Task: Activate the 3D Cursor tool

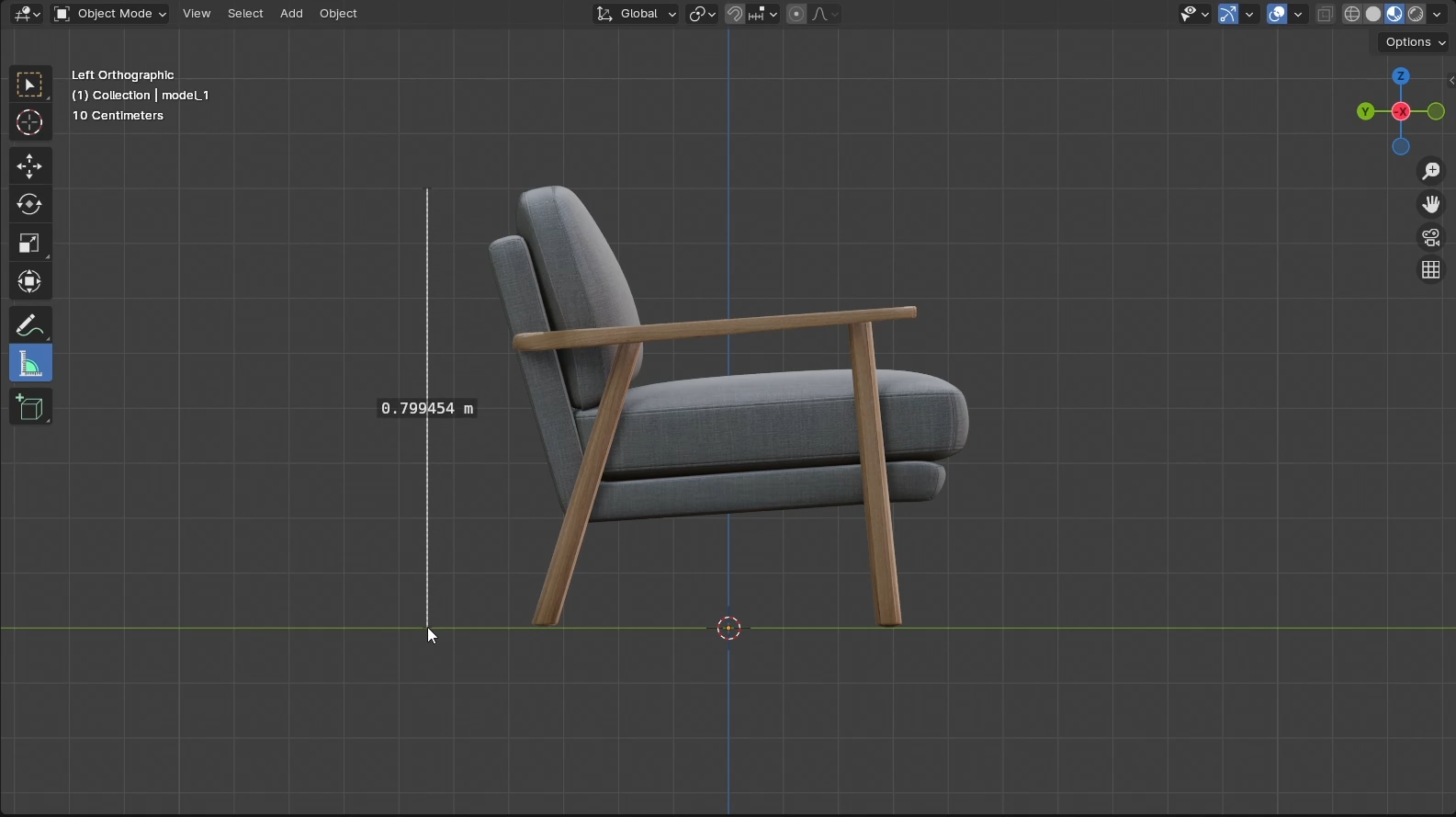Action: point(29,123)
